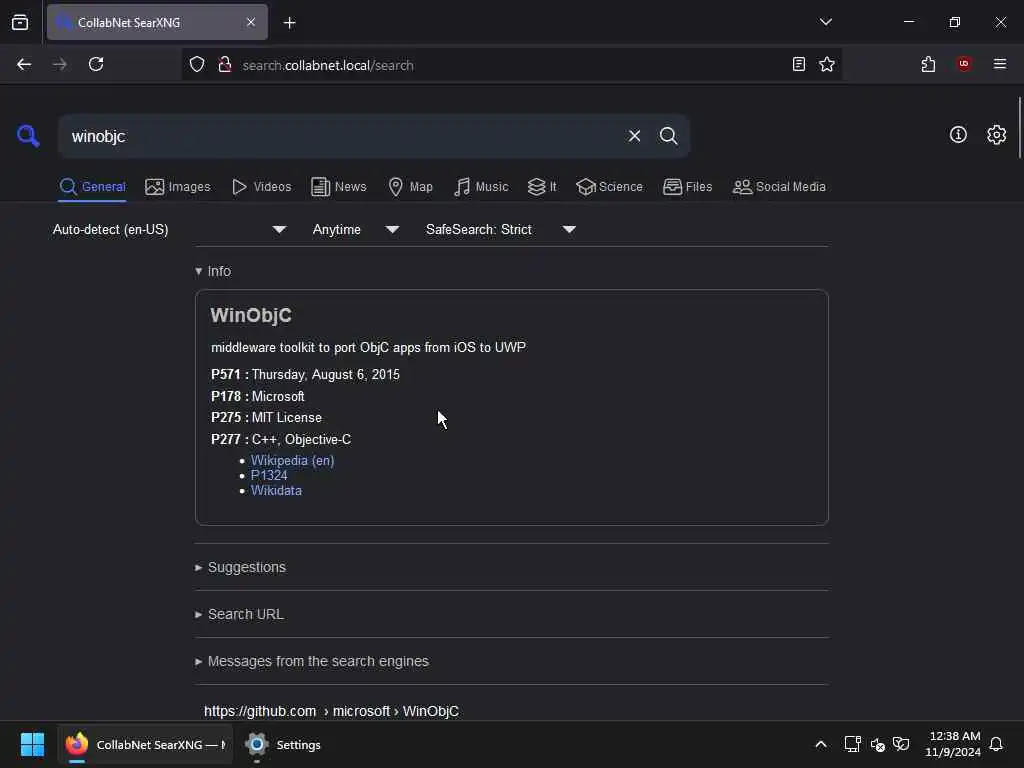1024x768 pixels.
Task: Open github.com microsoft WinObjC result
Action: pyautogui.click(x=331, y=711)
